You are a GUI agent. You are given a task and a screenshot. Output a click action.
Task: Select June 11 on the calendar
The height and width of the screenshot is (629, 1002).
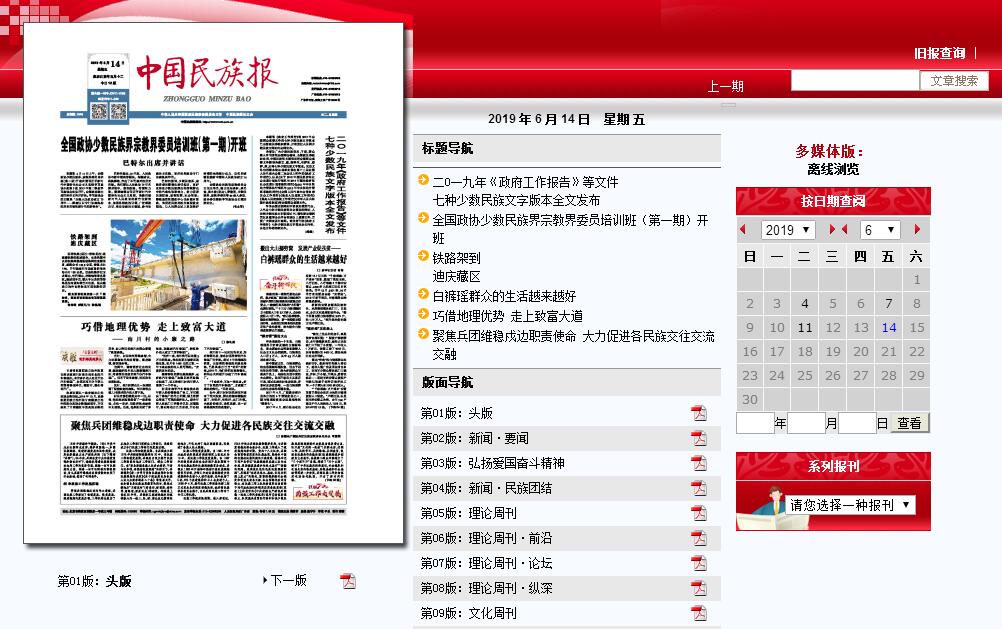(805, 327)
